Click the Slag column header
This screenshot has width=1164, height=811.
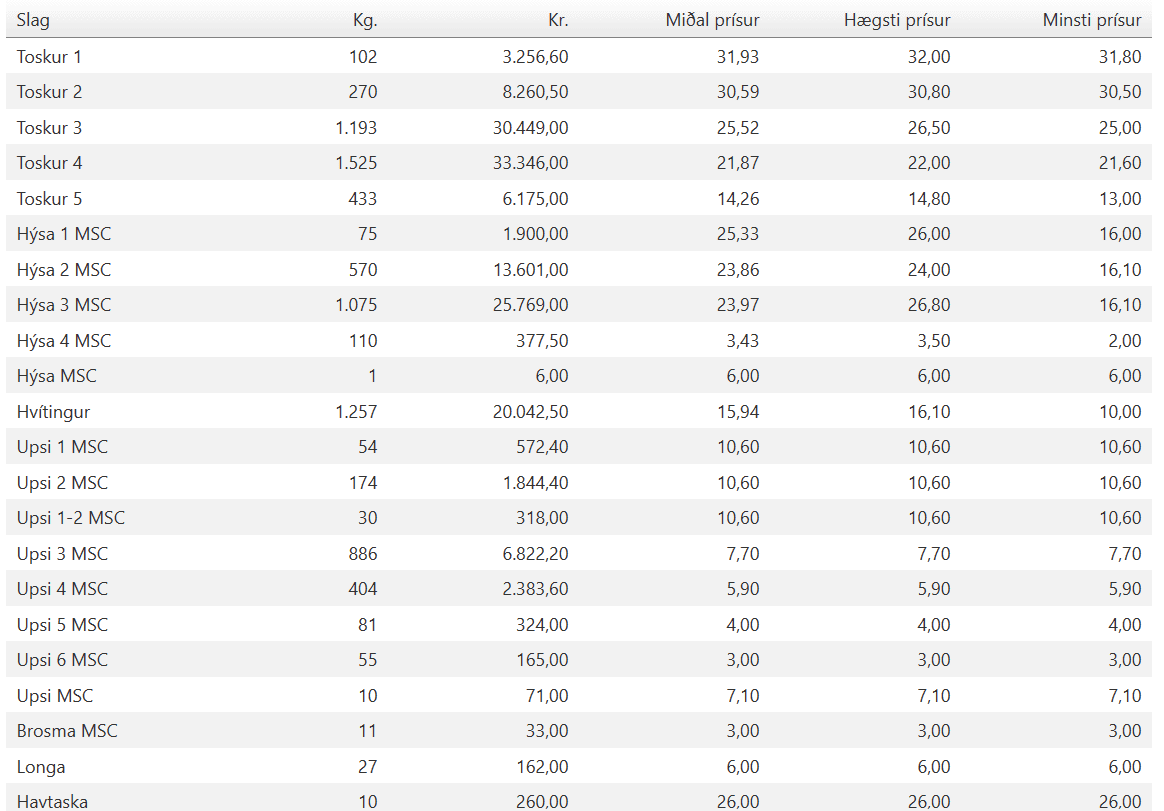[33, 20]
